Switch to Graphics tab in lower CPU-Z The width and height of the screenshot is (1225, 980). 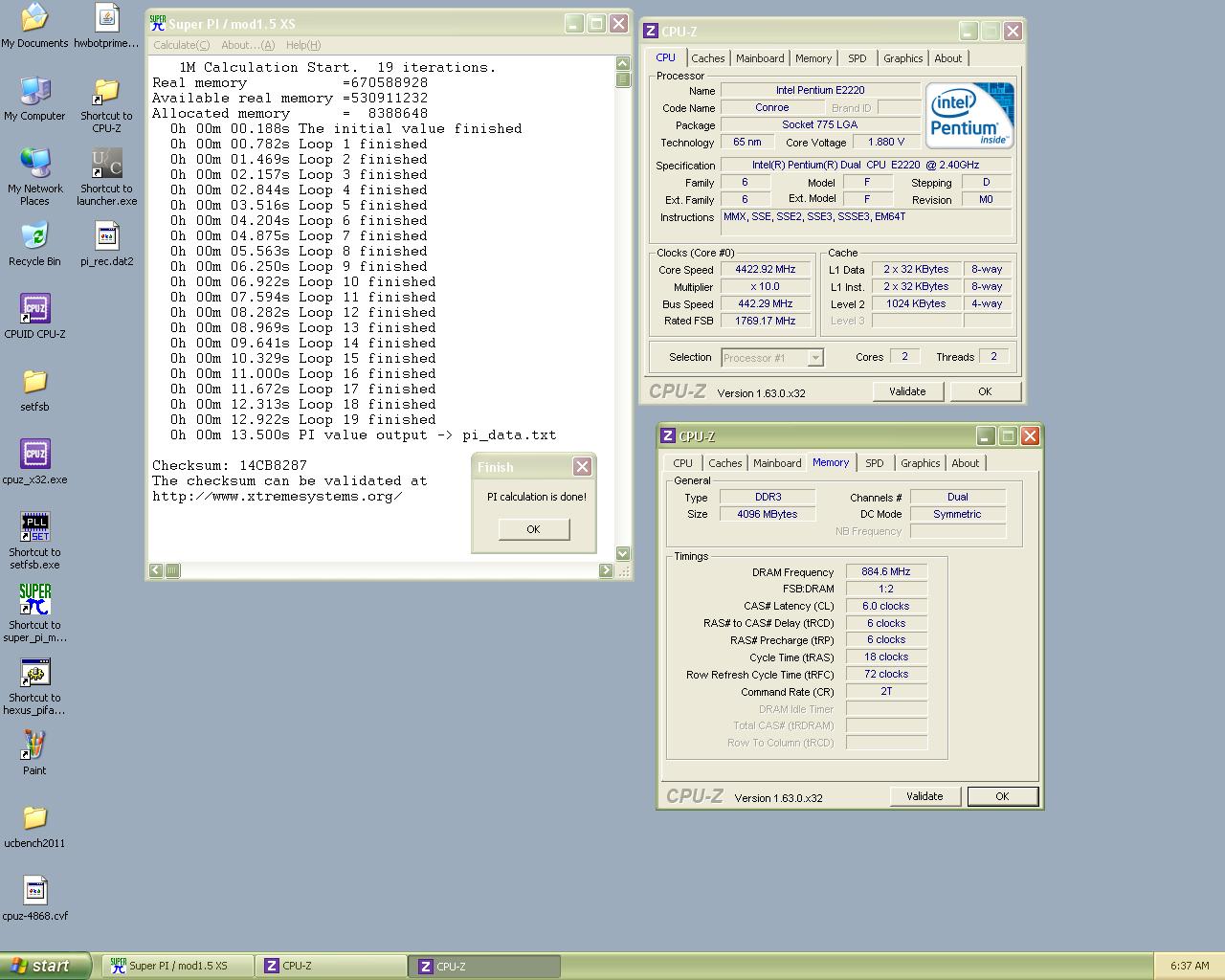[x=921, y=463]
